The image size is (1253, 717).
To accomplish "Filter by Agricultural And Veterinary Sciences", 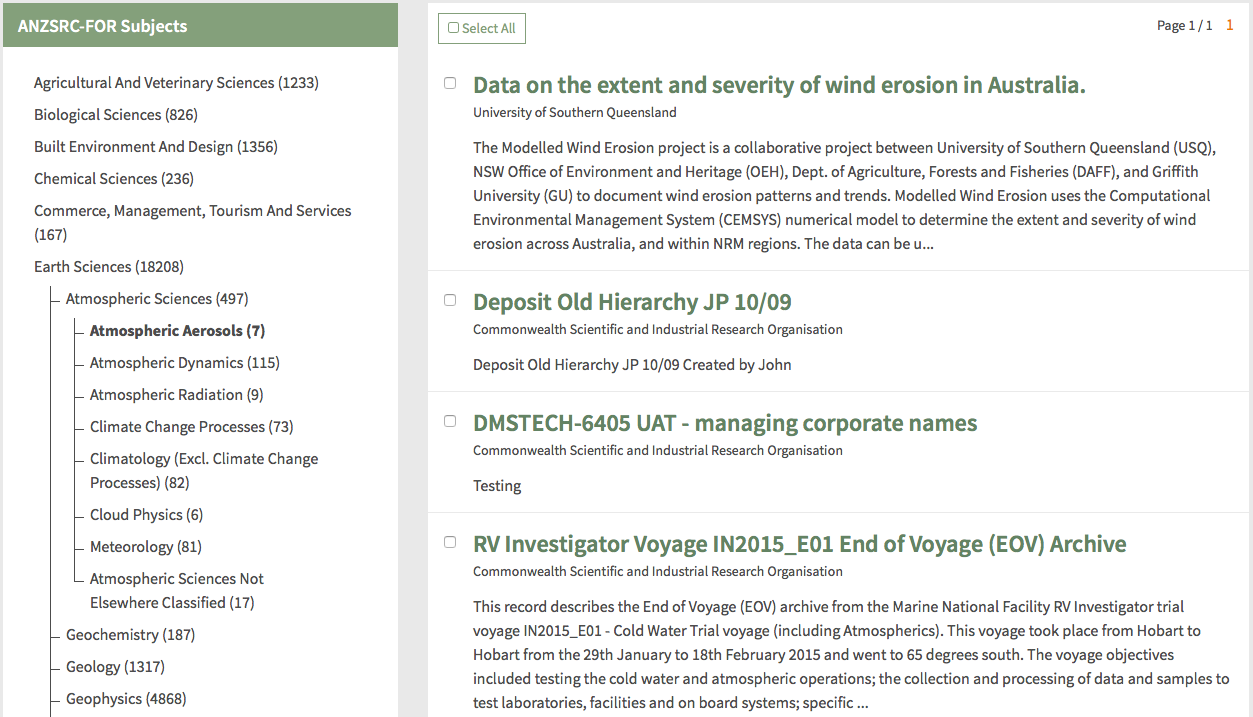I will 175,83.
